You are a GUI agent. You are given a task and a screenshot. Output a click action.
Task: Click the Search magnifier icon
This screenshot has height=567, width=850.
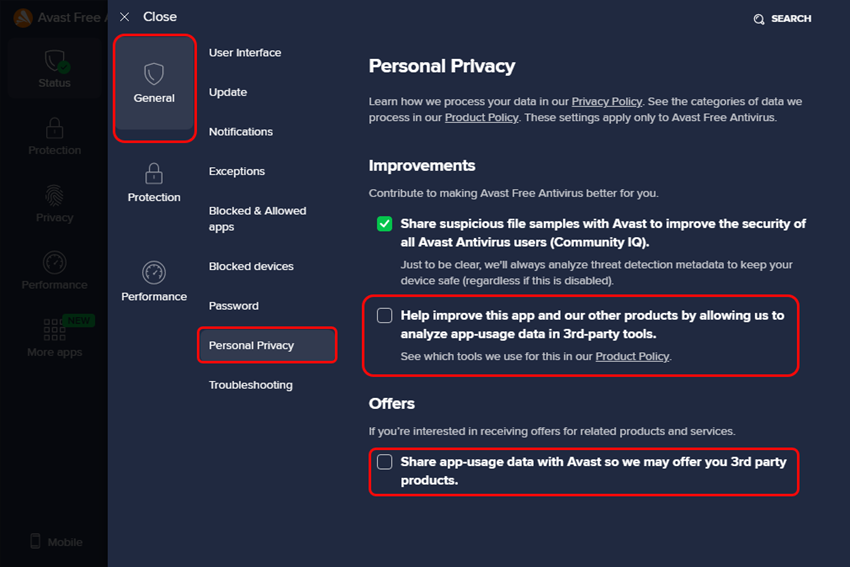(759, 19)
